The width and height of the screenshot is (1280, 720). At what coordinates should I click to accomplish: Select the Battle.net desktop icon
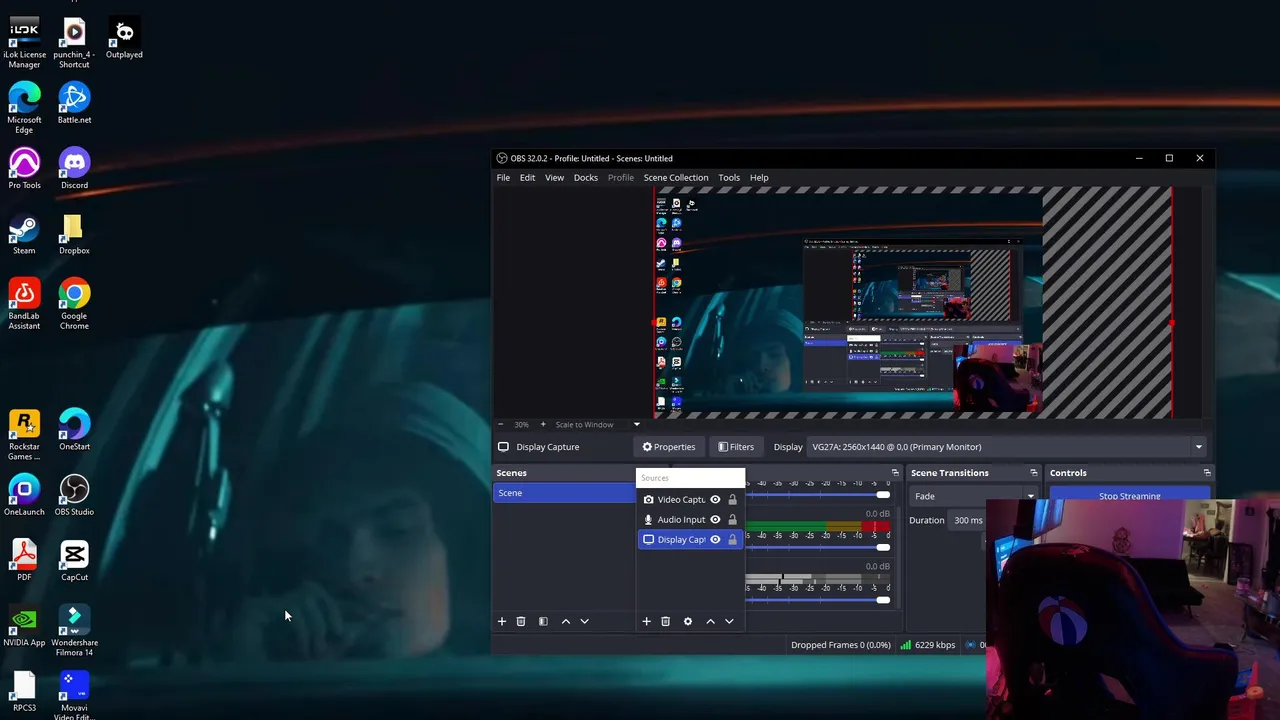(74, 104)
